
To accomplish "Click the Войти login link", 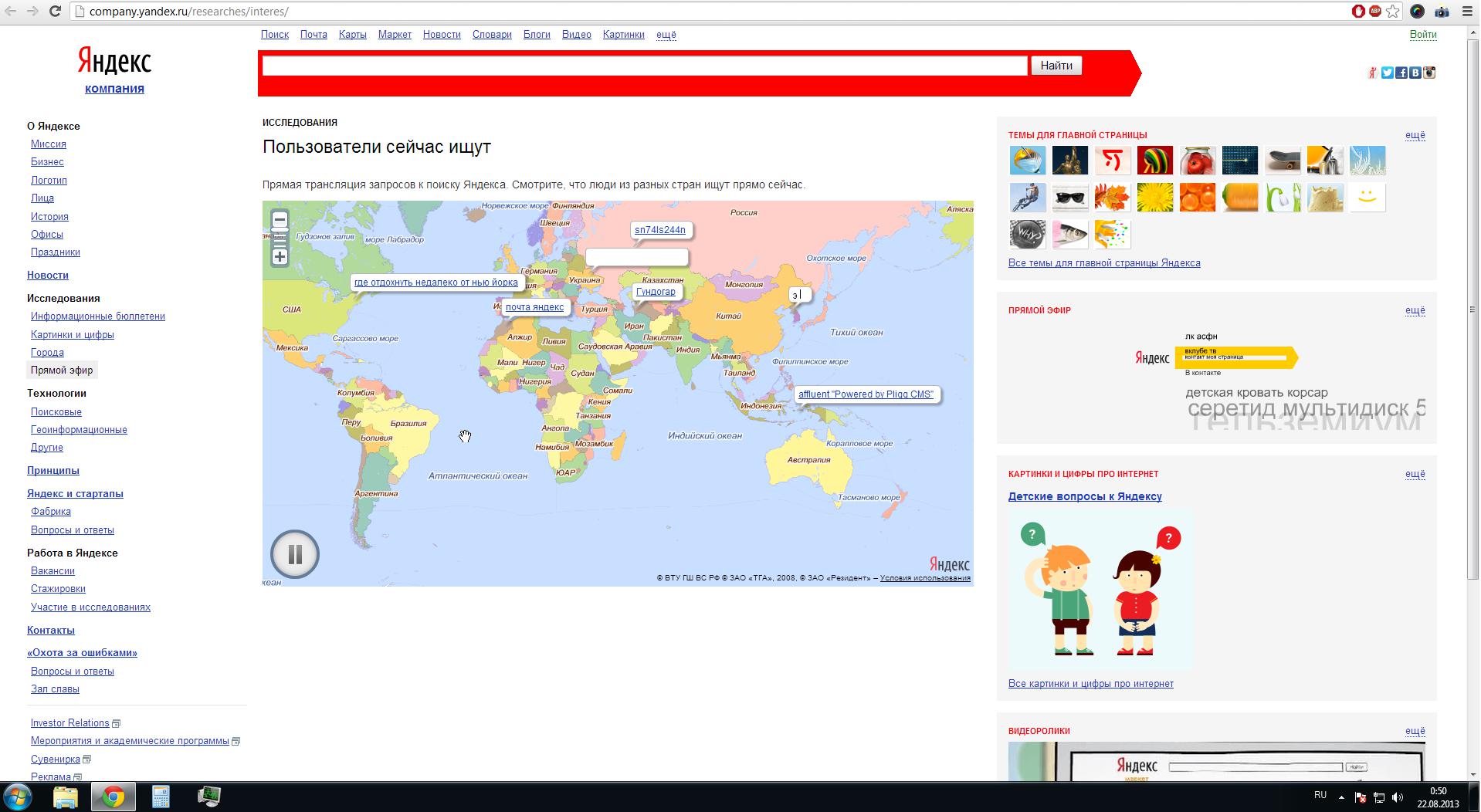I will (1423, 35).
